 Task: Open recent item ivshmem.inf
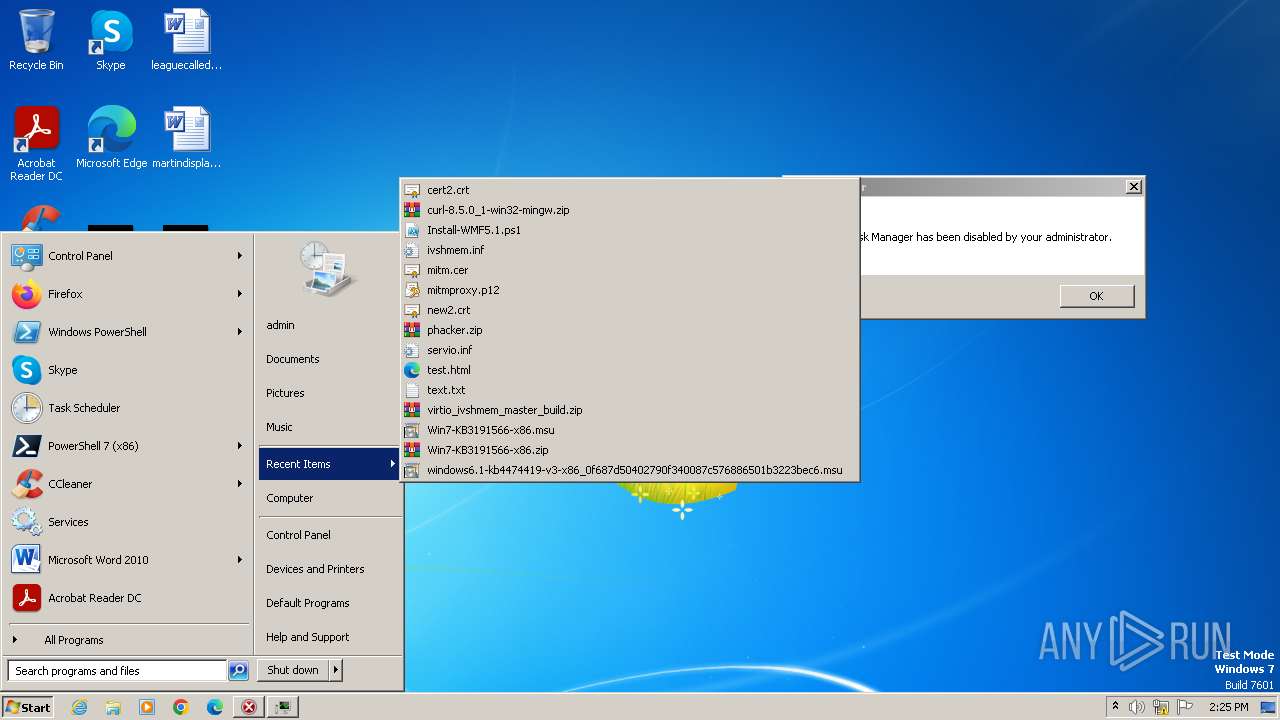point(629,250)
